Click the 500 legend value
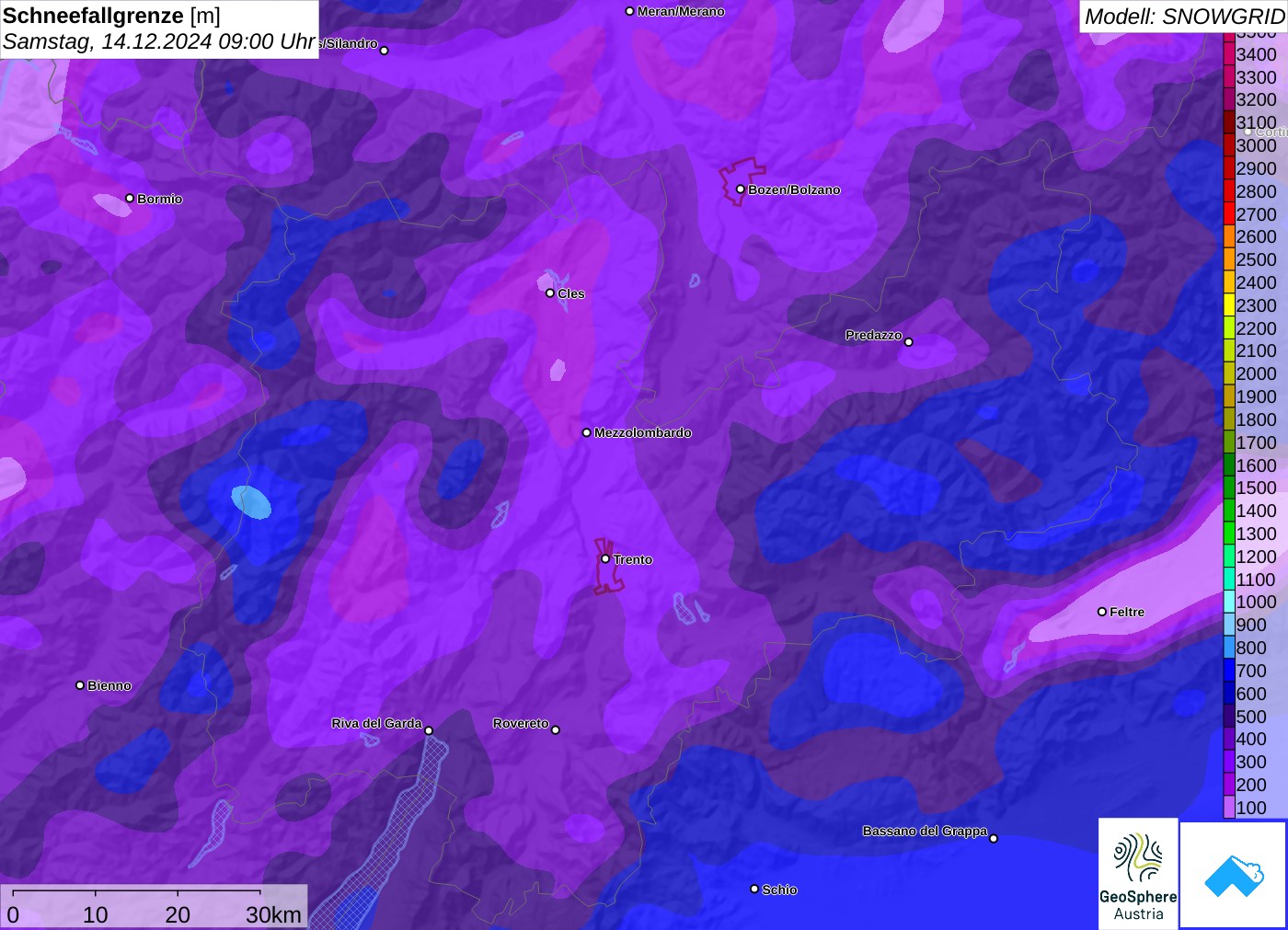This screenshot has width=1288, height=930. click(1251, 717)
